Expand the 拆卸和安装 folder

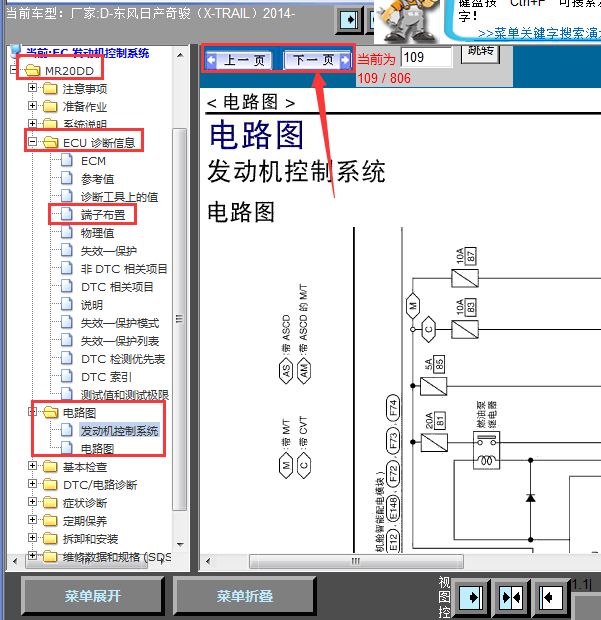pos(32,538)
